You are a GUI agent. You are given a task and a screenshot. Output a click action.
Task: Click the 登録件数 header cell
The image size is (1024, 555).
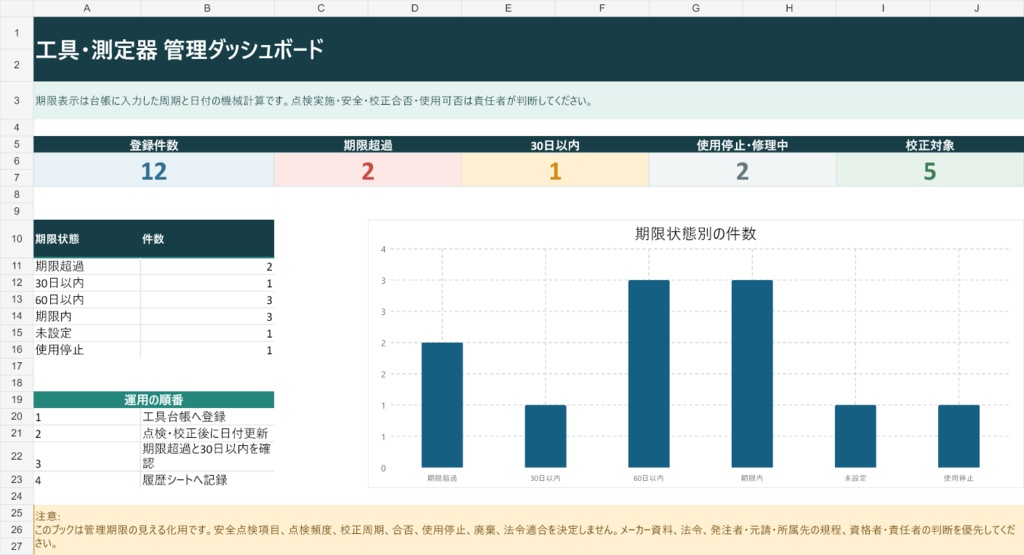(153, 144)
